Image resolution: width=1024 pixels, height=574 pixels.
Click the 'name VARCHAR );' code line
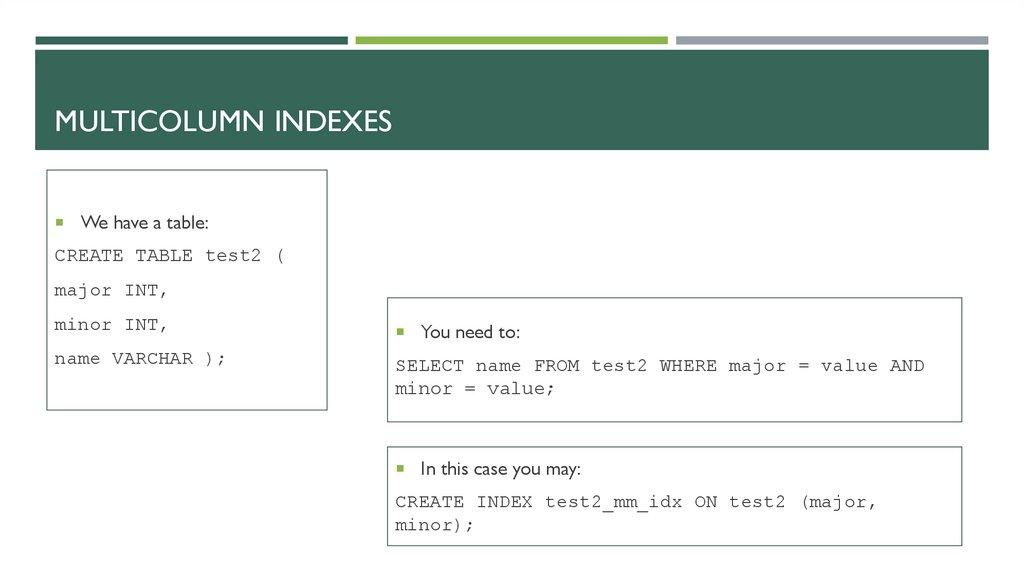tap(140, 359)
